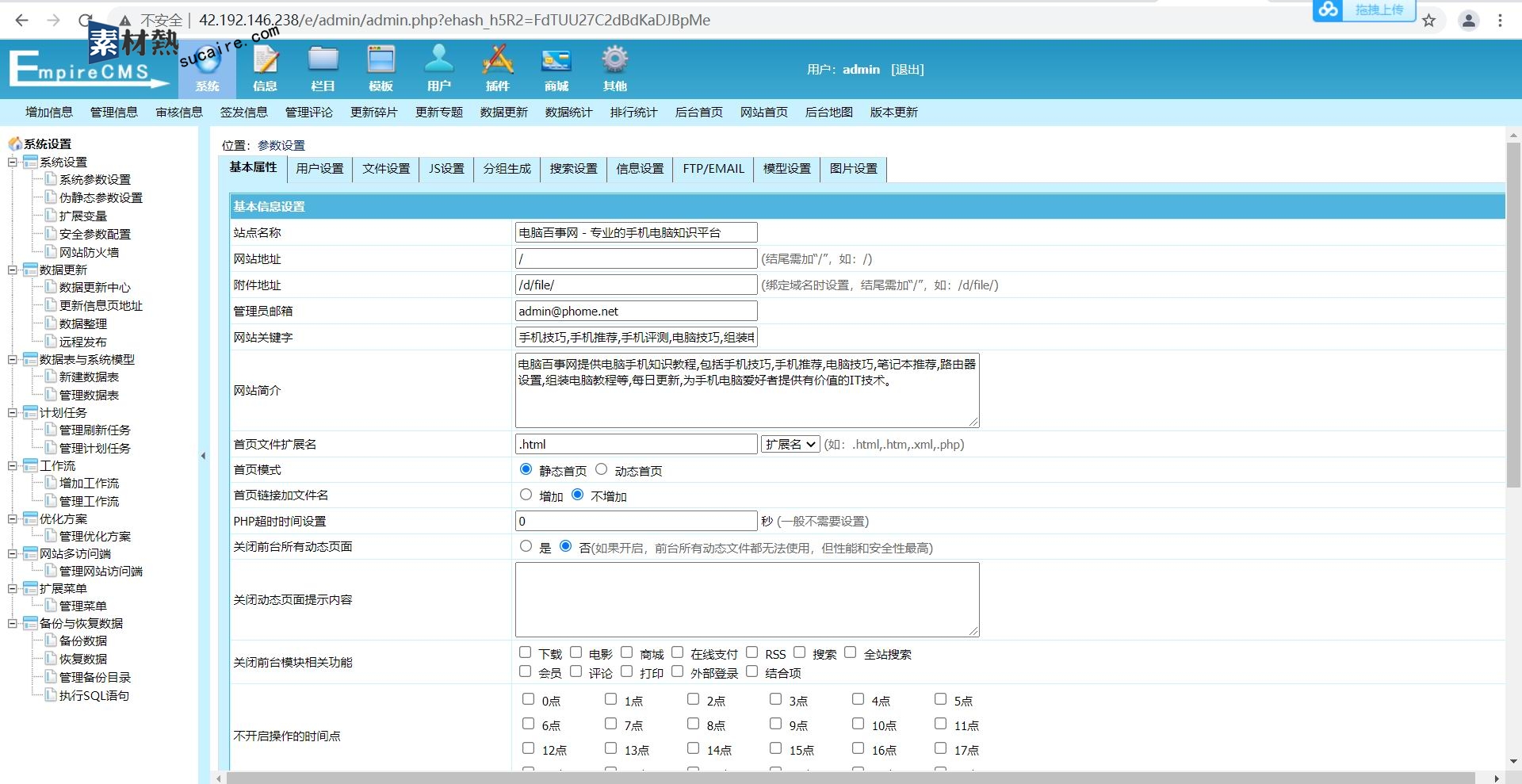The image size is (1522, 784).
Task: Click the 站点名称 input field
Action: tap(636, 232)
